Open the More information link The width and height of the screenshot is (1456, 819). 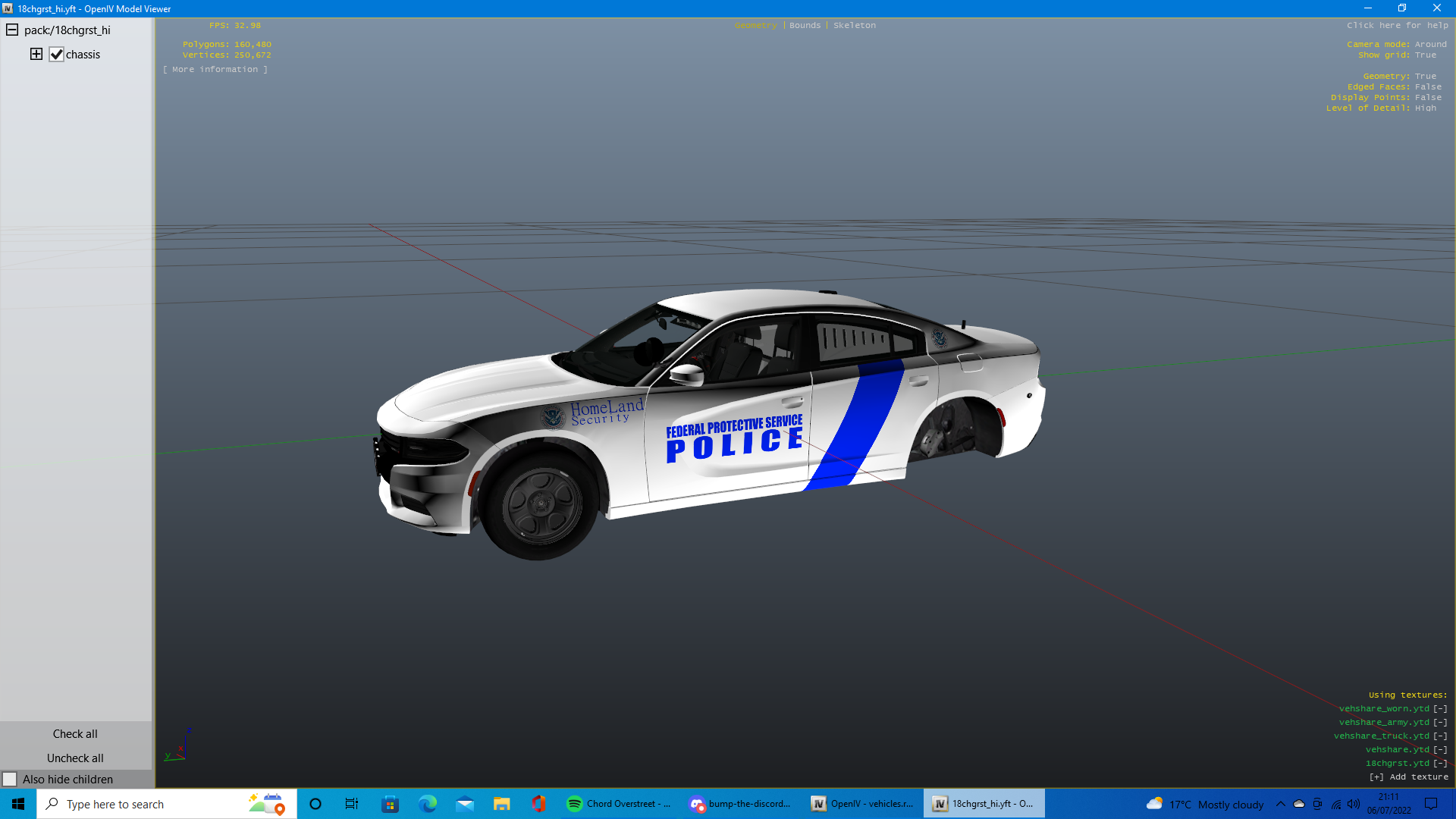(x=215, y=70)
